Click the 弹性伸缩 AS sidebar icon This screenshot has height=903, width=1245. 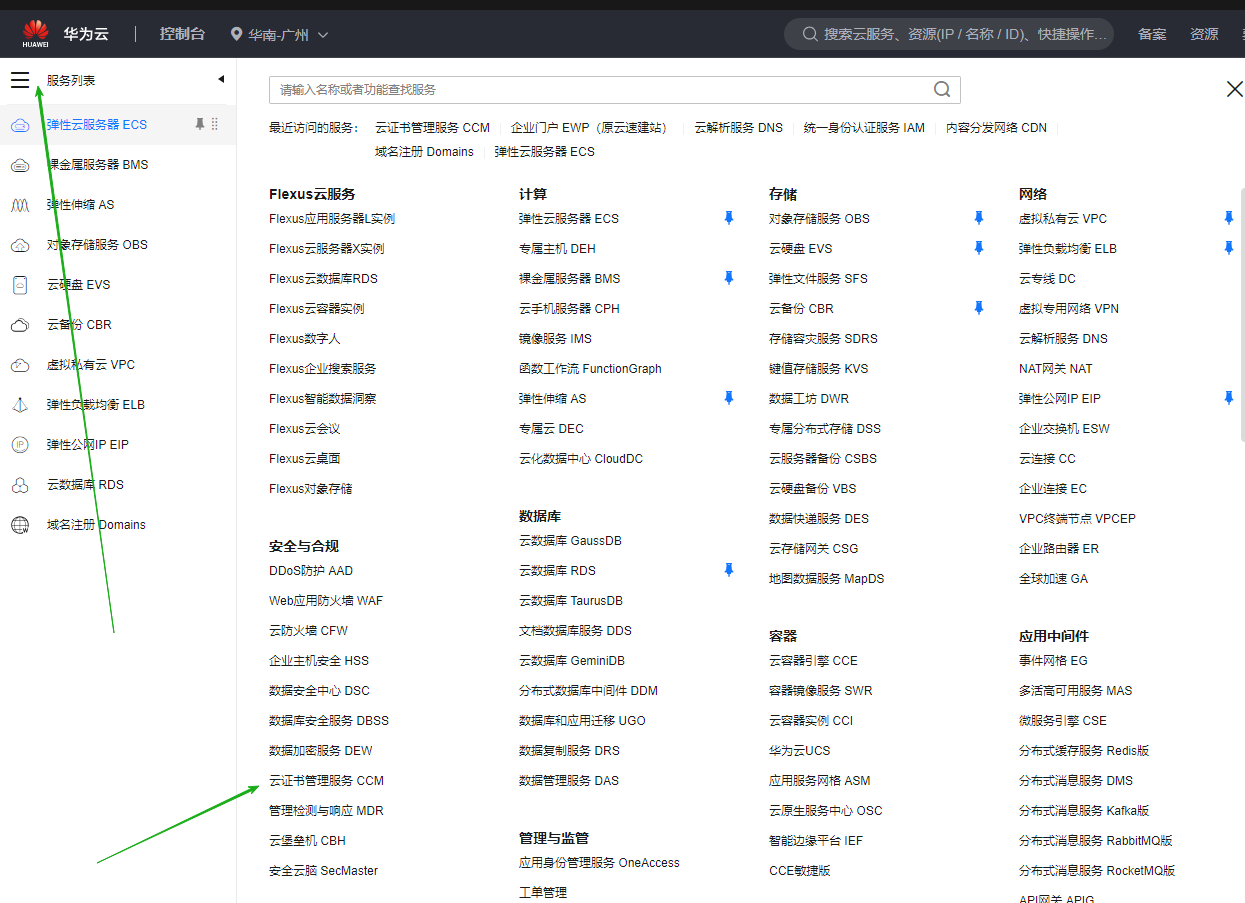click(19, 205)
